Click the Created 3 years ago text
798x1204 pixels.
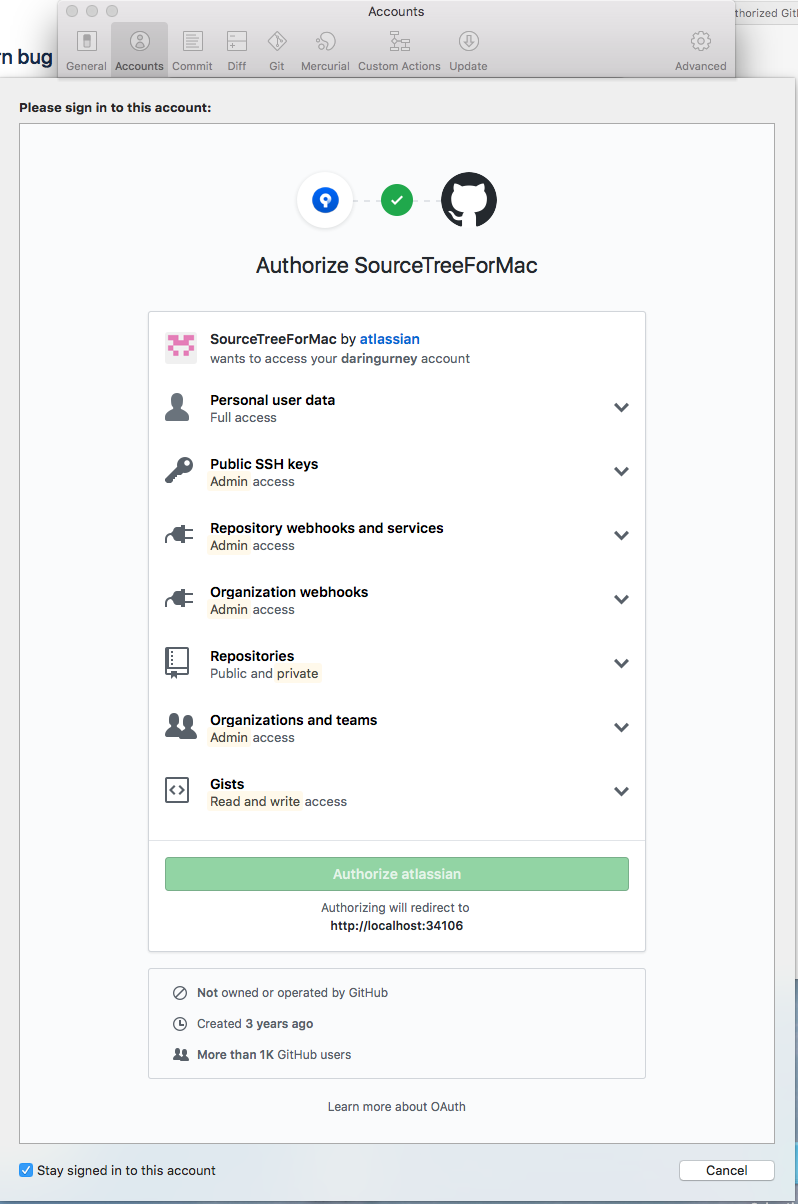255,1024
